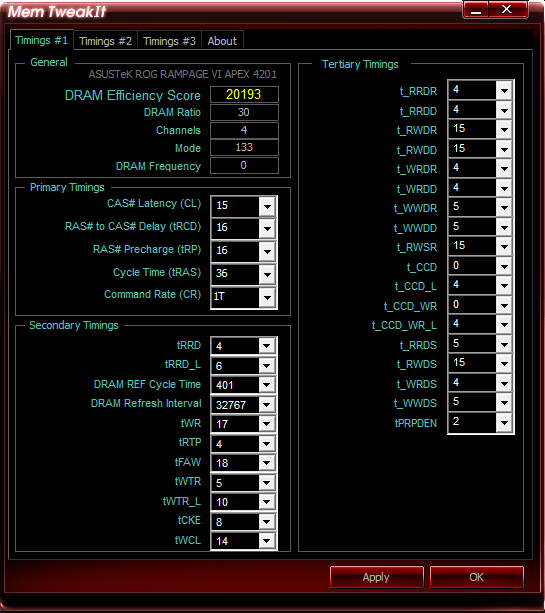Screen dimensions: 545x613
Task: Switch to the Timings #2 tab
Action: point(106,41)
